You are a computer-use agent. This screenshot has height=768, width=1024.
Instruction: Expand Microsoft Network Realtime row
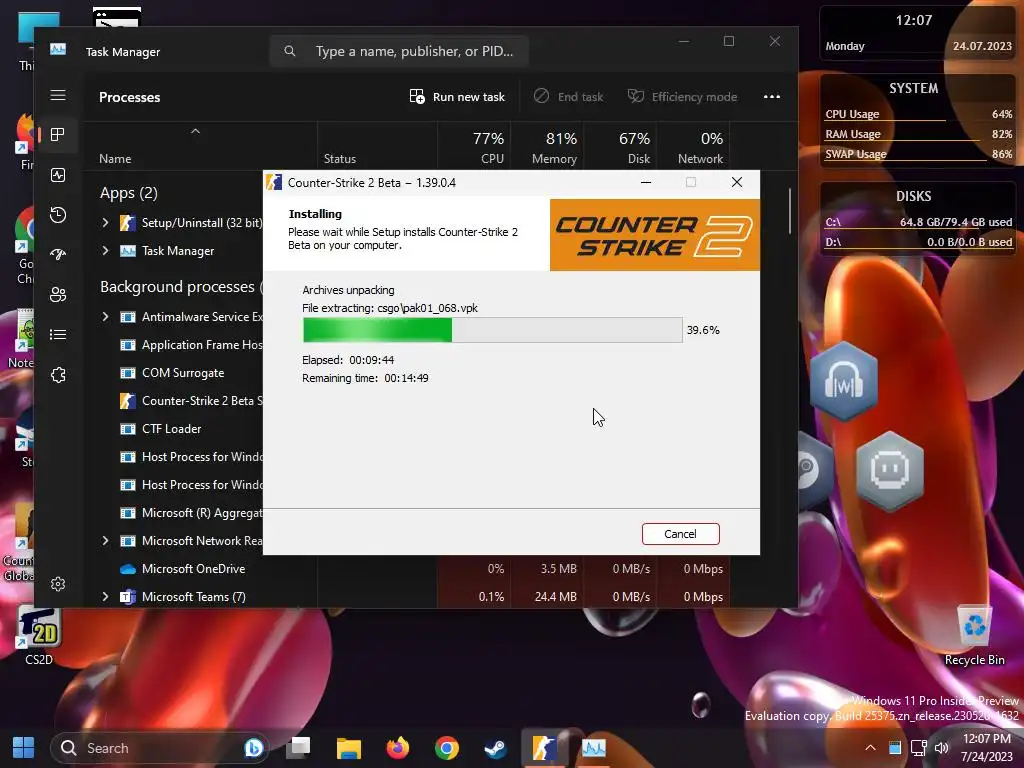pyautogui.click(x=105, y=541)
